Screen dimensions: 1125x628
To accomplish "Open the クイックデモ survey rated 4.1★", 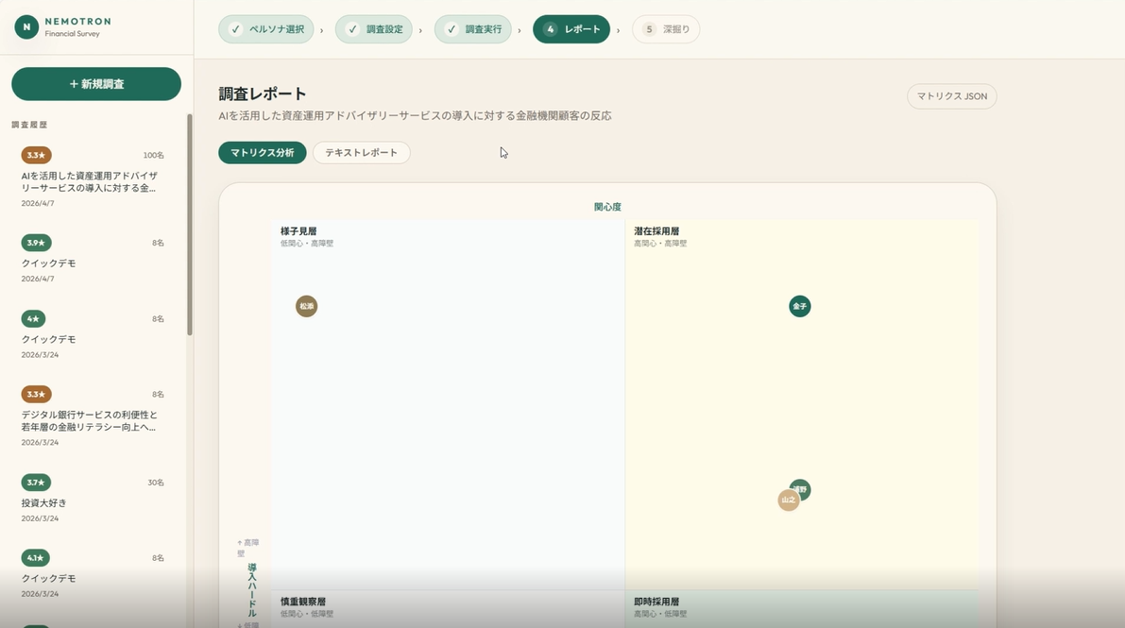I will [93, 575].
